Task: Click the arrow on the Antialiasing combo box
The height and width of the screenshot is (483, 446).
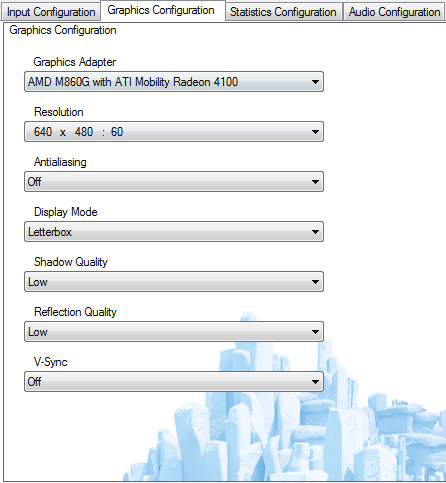Action: pyautogui.click(x=315, y=182)
